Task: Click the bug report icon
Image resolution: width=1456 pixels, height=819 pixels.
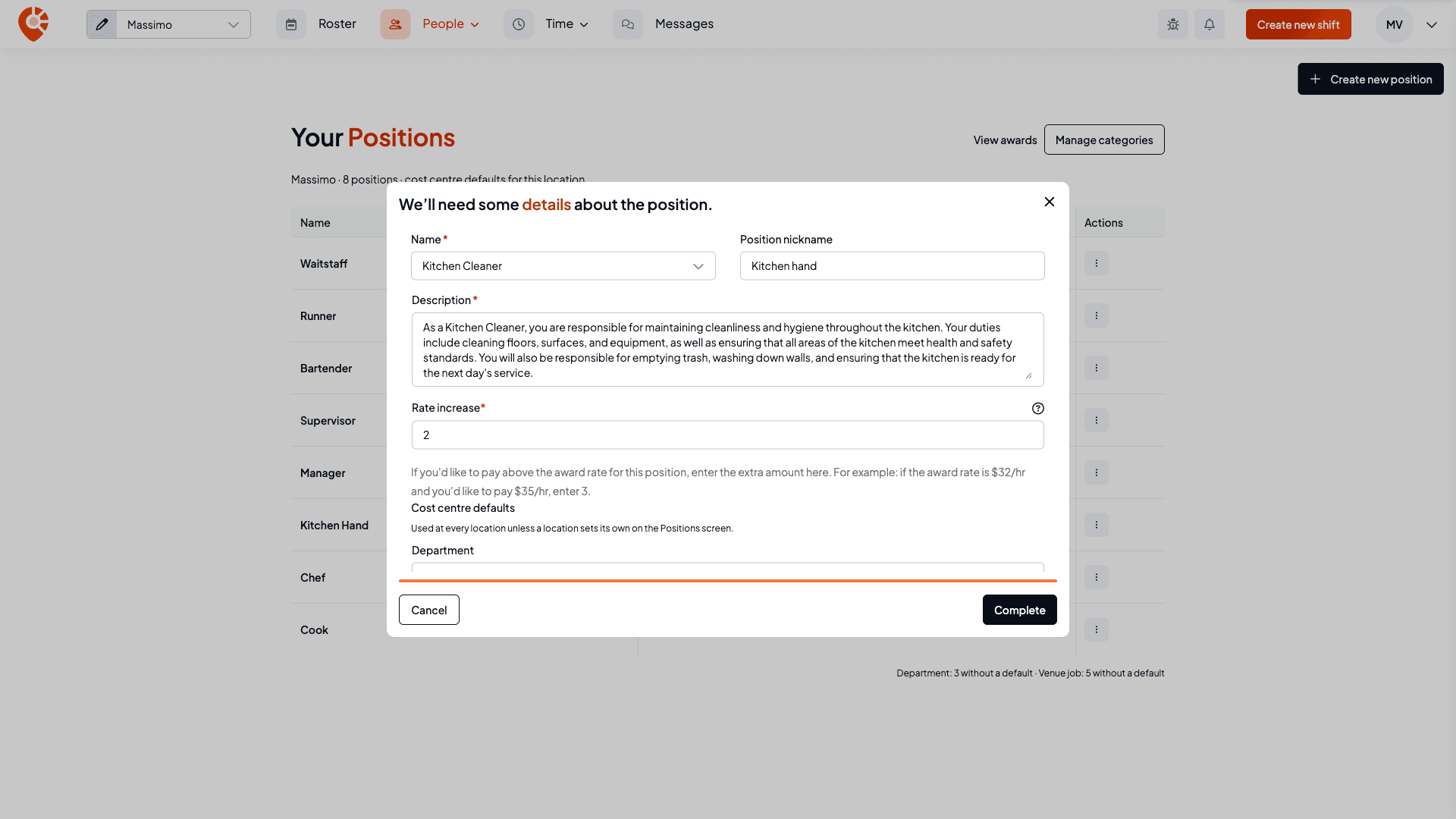Action: [1173, 24]
